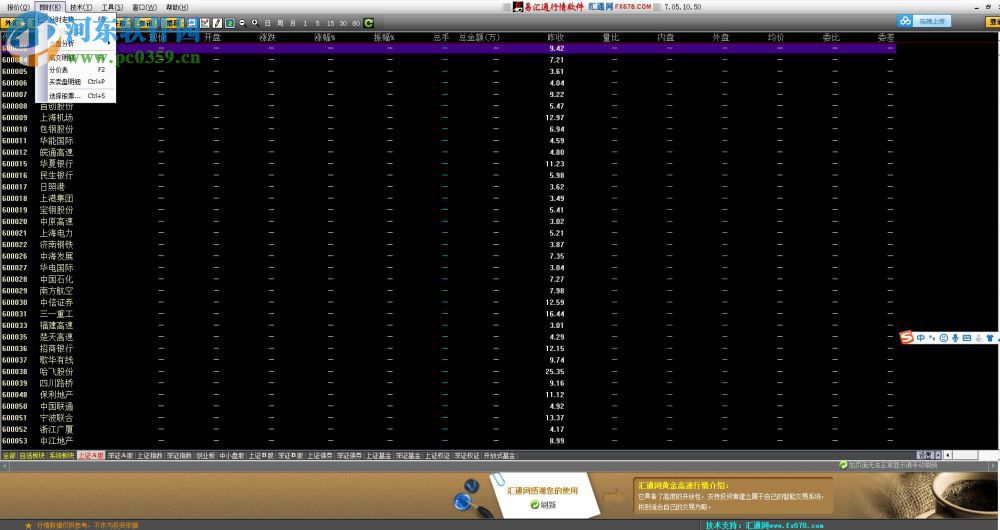Click the yellow 登录 button at top right
The width and height of the screenshot is (1000, 530).
(x=993, y=22)
